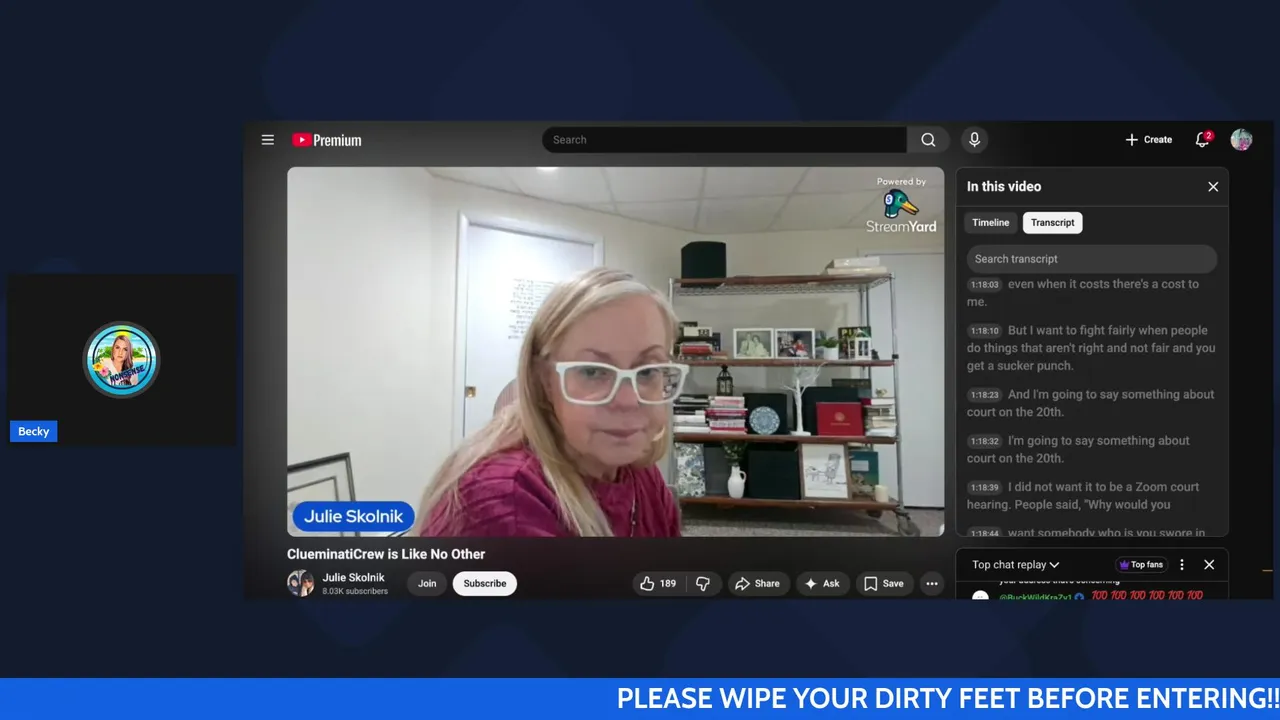Open the Top fans badge
This screenshot has height=720, width=1280.
[1141, 565]
